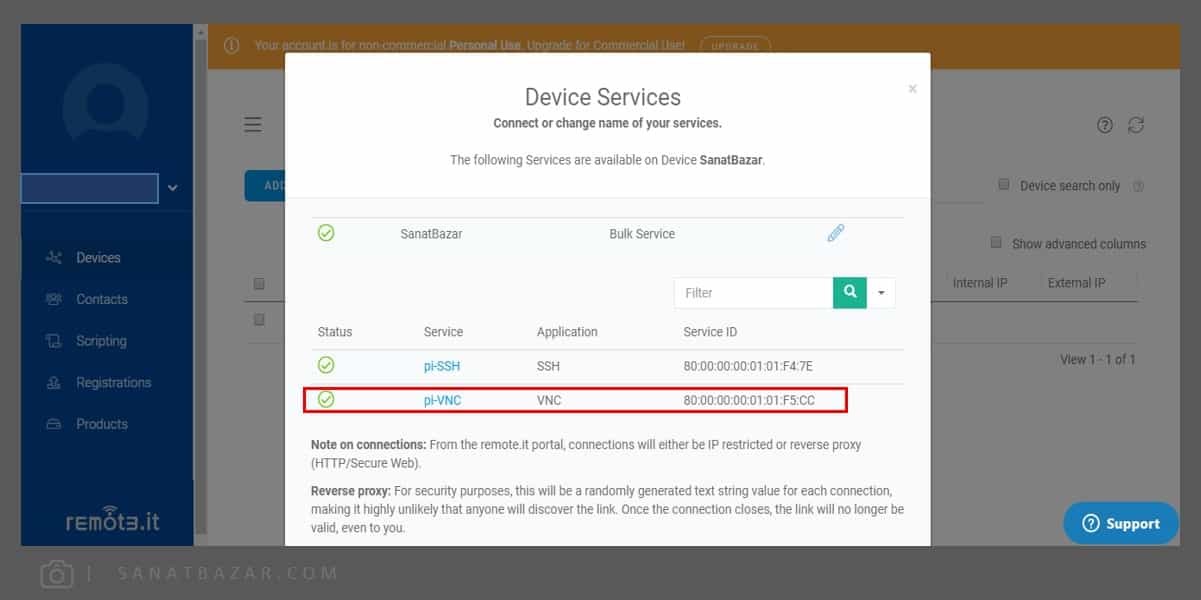Click the Bulk Service text

point(642,234)
